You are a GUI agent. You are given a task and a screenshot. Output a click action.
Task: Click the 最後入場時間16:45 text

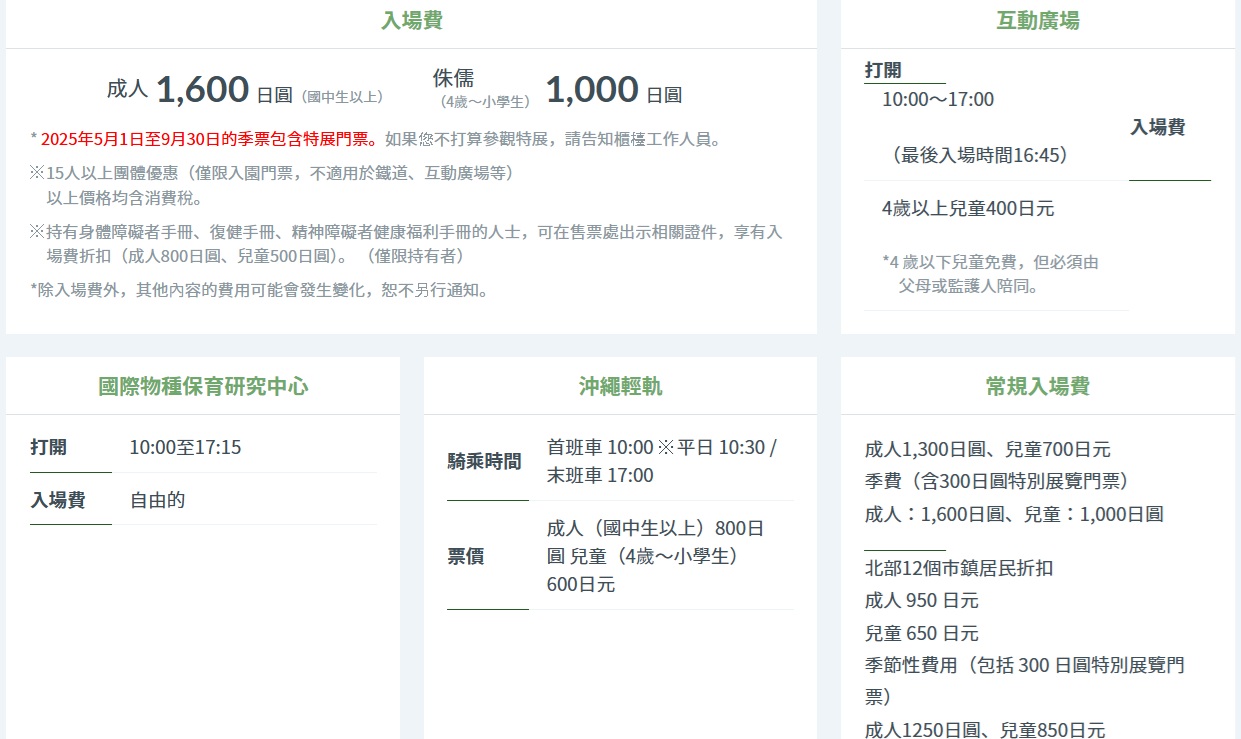click(980, 155)
